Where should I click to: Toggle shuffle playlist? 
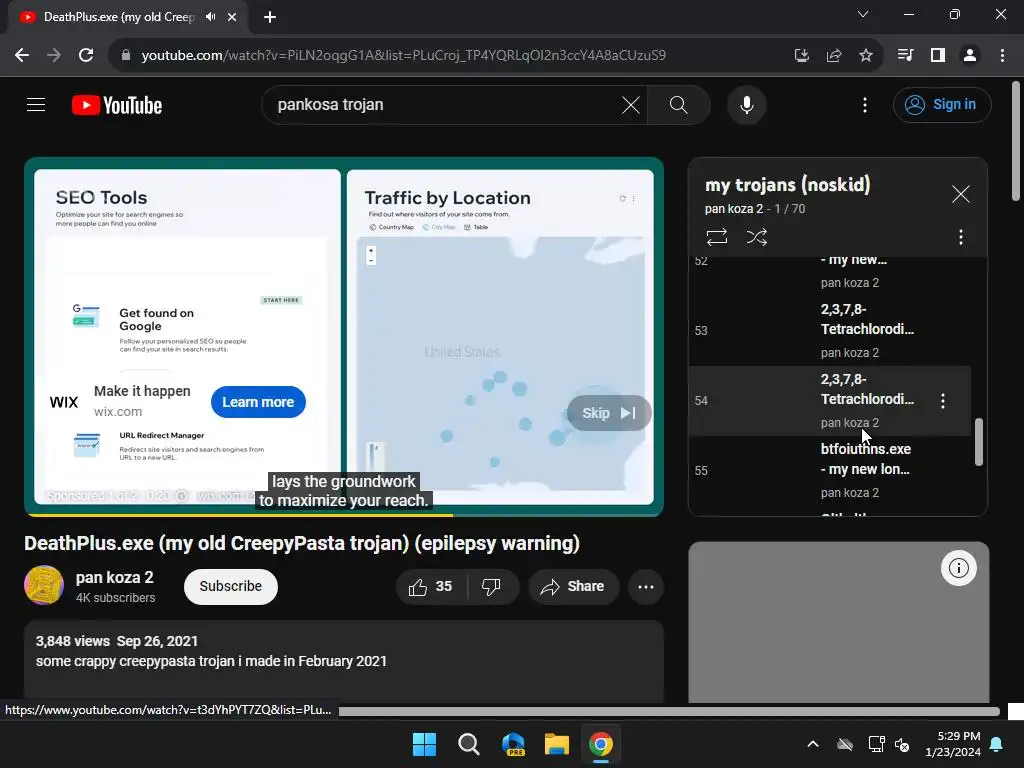tap(756, 236)
